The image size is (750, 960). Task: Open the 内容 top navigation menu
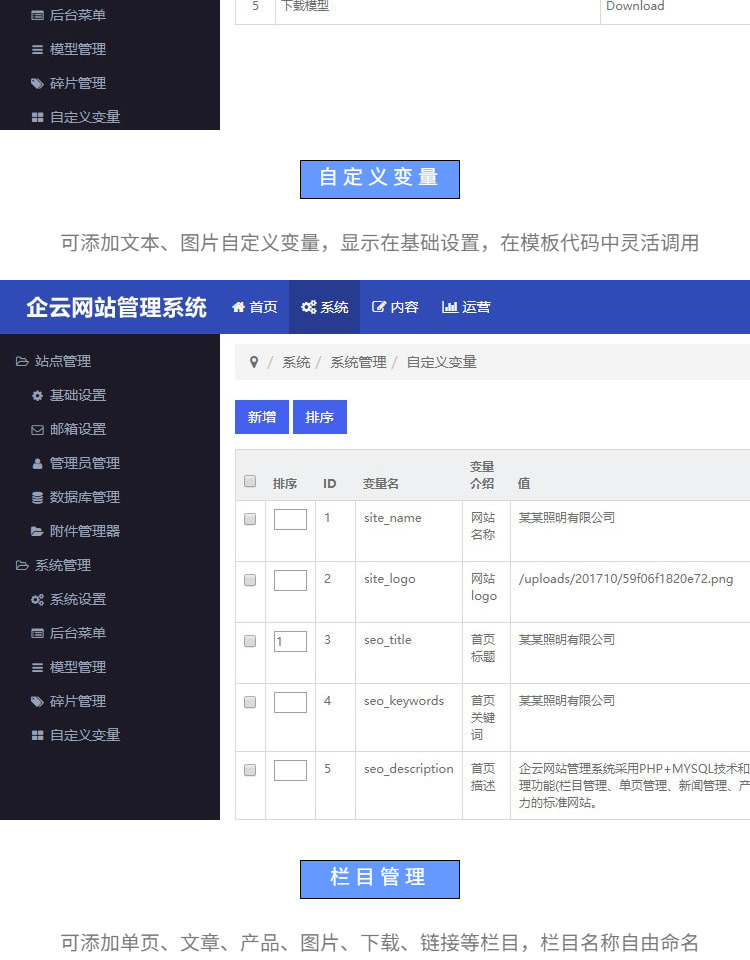pos(395,307)
